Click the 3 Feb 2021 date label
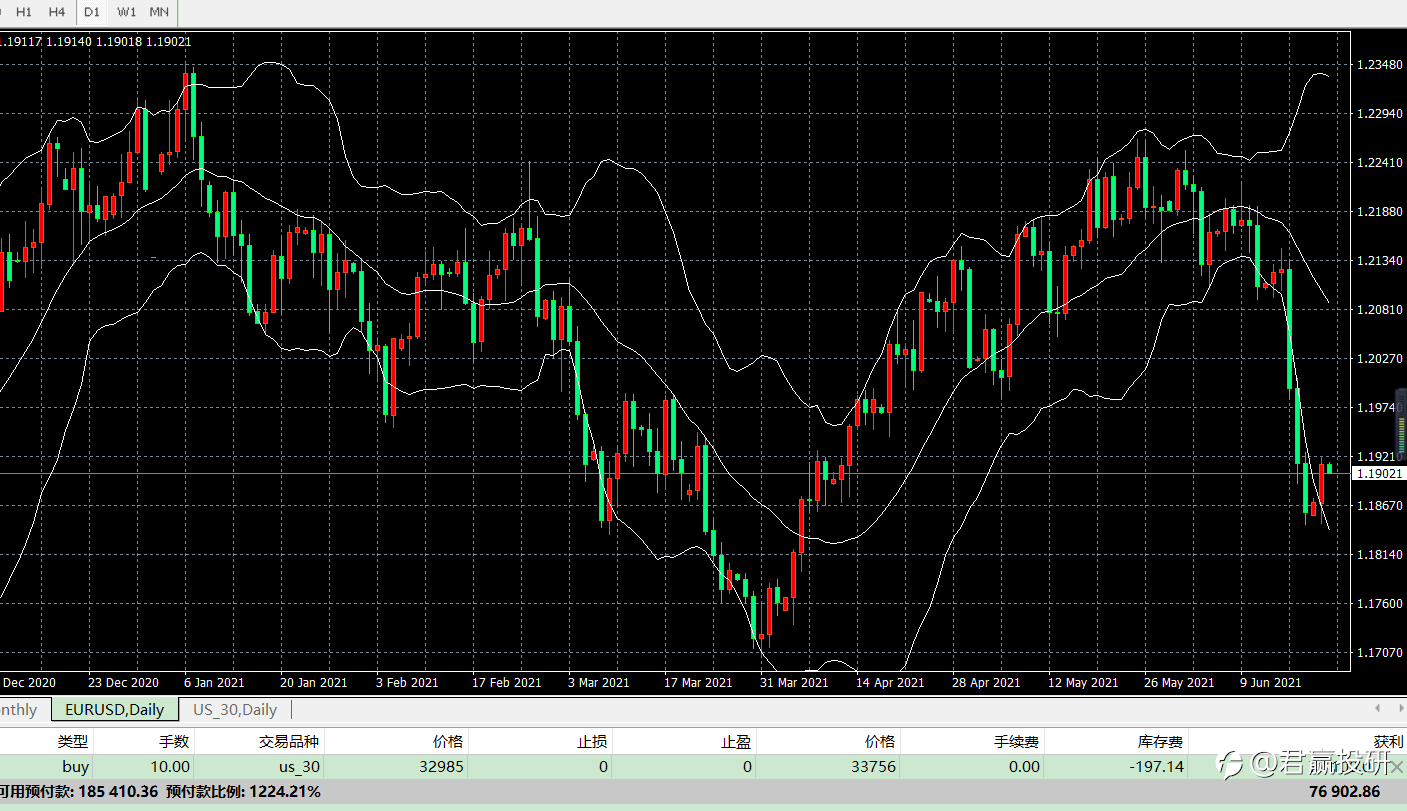The height and width of the screenshot is (811, 1407). (x=406, y=683)
